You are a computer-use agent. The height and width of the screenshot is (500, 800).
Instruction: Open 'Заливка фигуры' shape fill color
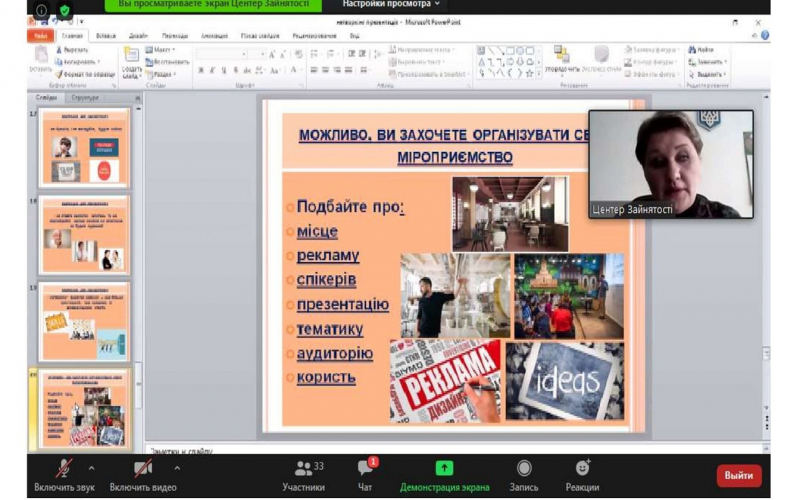(x=652, y=50)
